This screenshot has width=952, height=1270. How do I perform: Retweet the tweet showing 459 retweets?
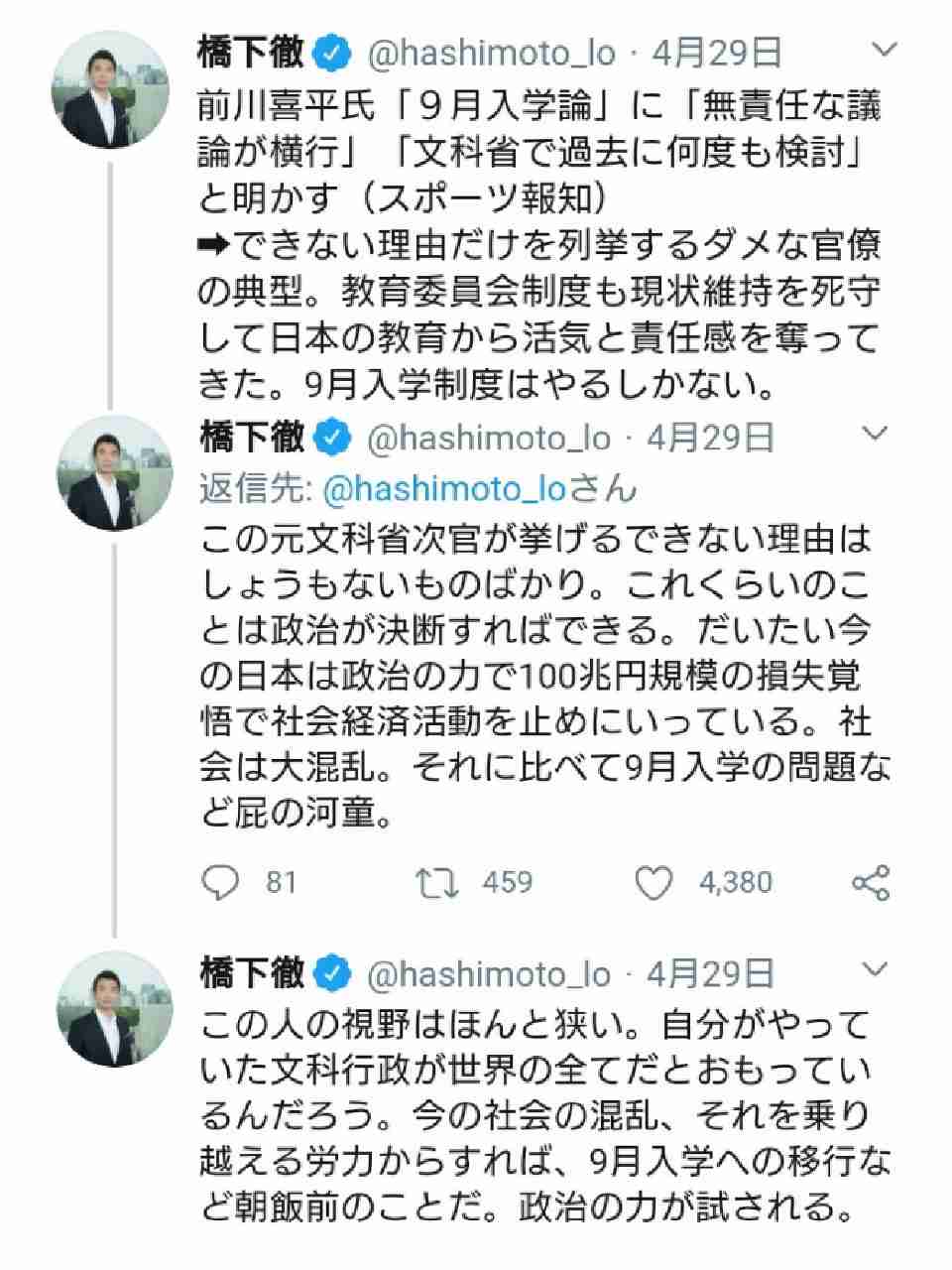coord(436,881)
